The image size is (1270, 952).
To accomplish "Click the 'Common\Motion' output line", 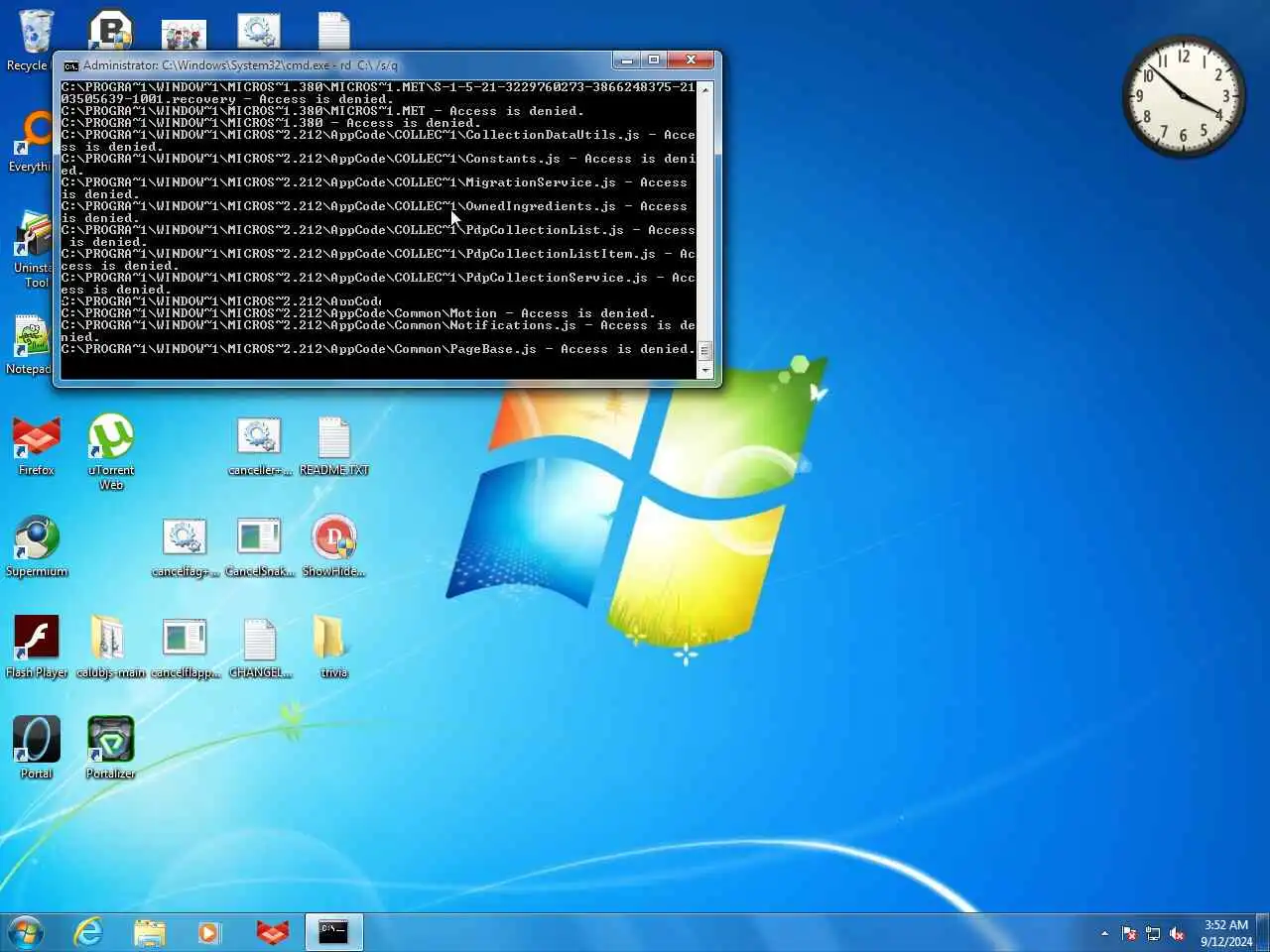I will [x=358, y=313].
